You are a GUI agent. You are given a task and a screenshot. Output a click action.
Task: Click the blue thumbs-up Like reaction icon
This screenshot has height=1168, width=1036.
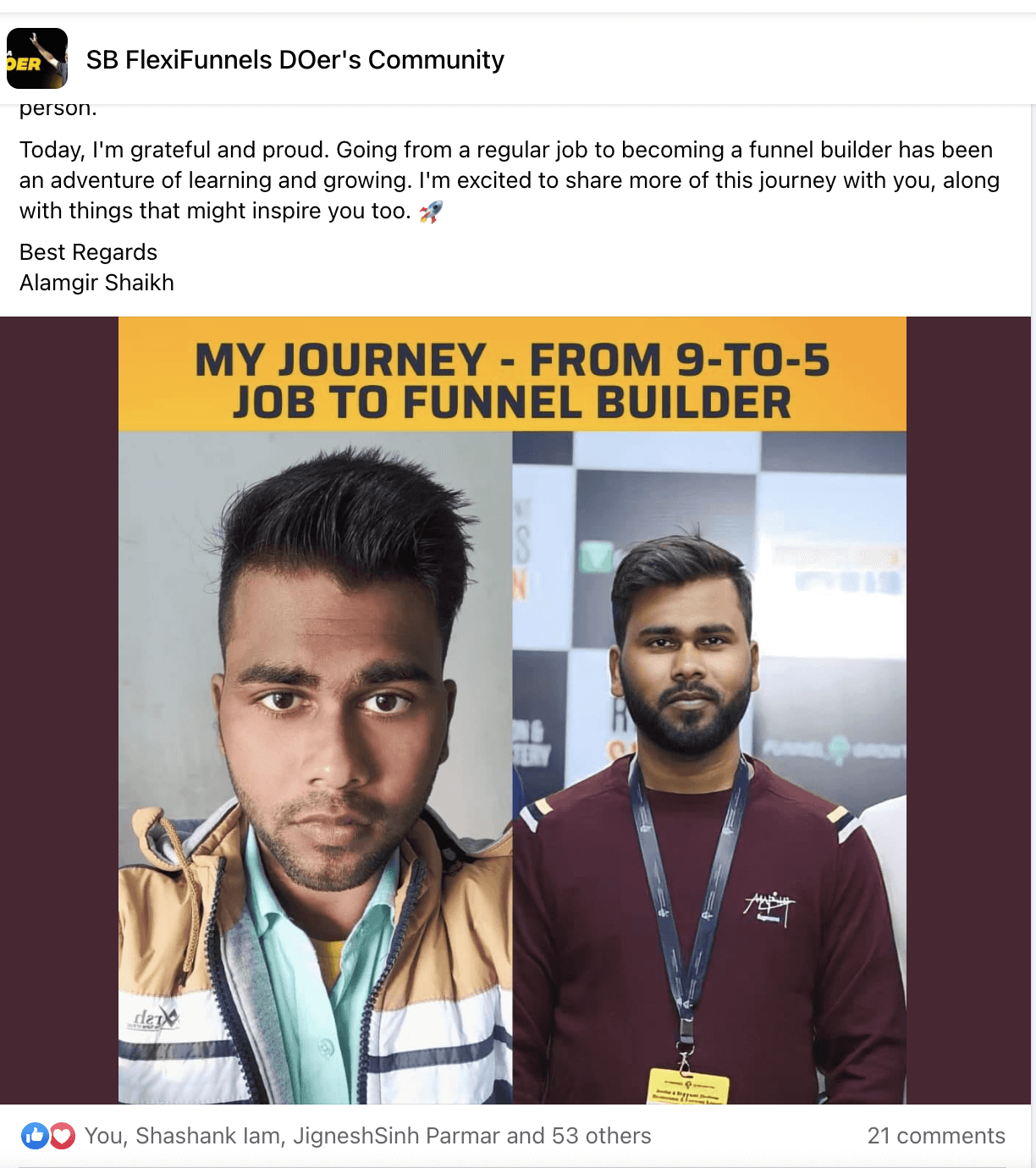pyautogui.click(x=35, y=1136)
